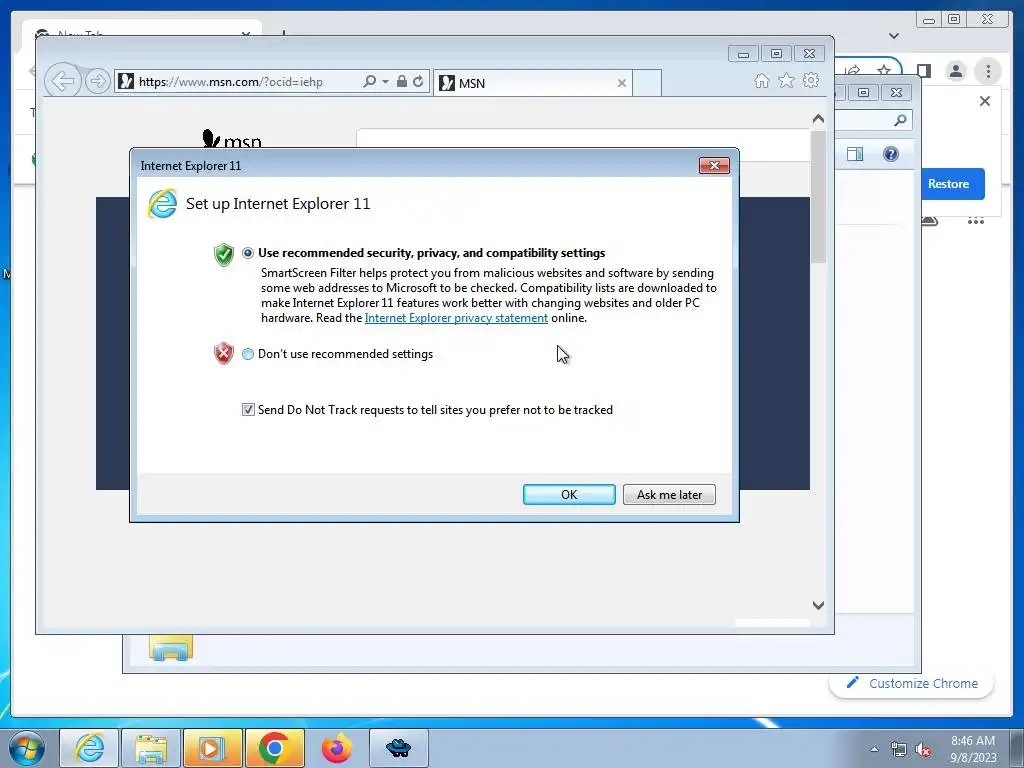Click the Internet Explorer back arrow
1024x768 pixels.
click(63, 81)
